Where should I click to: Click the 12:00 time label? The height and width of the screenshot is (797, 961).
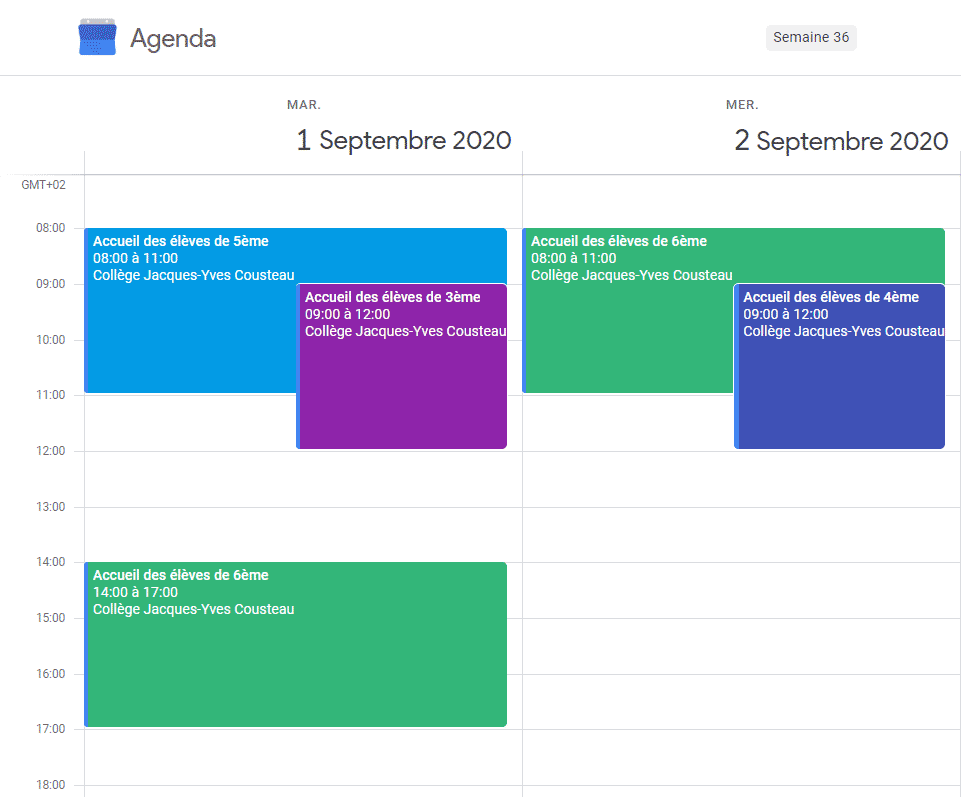(x=50, y=451)
